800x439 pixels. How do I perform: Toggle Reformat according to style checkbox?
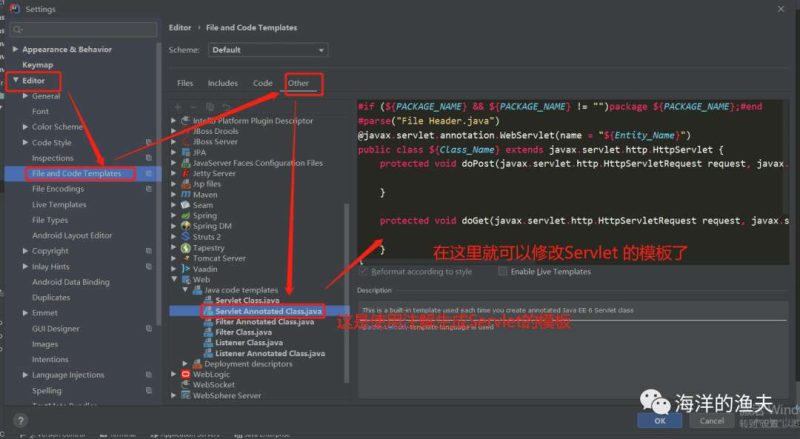click(364, 271)
